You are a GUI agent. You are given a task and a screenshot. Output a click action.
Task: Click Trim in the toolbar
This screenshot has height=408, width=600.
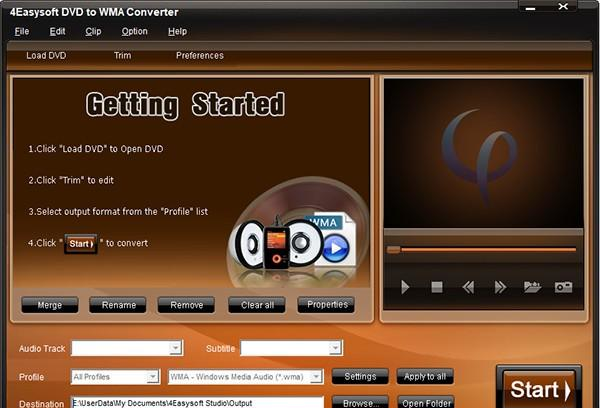coord(122,55)
